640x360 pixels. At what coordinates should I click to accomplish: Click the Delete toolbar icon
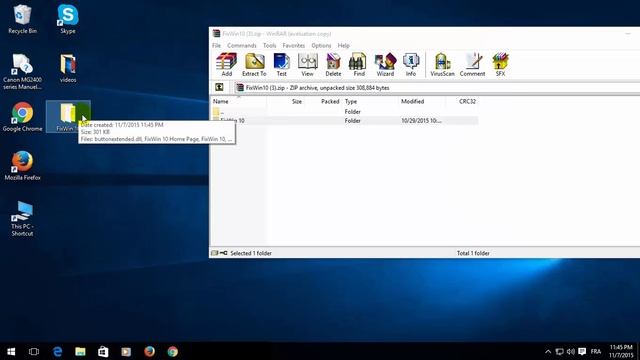333,65
